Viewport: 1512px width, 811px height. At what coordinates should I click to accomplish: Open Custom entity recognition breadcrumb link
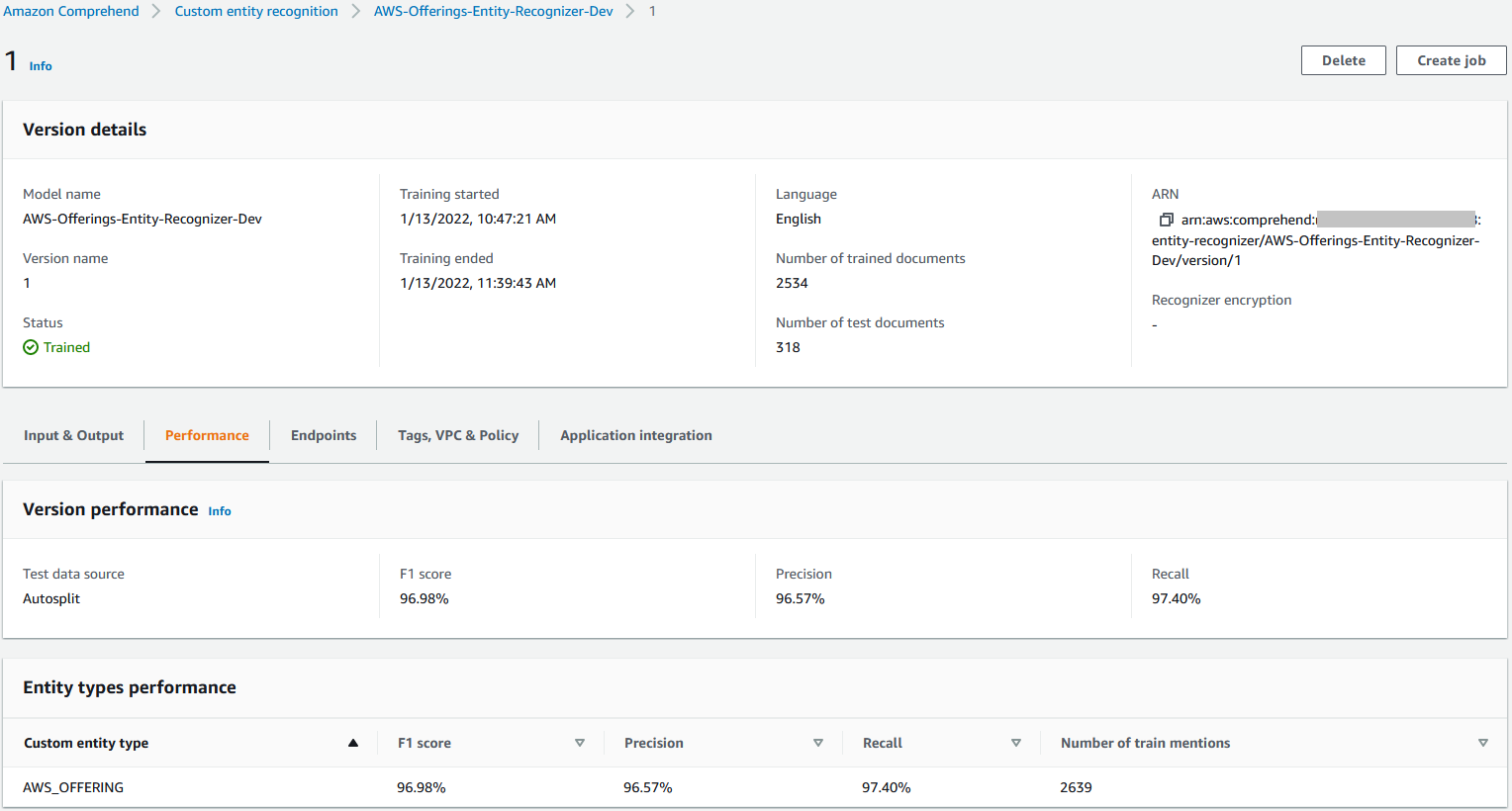(x=256, y=11)
